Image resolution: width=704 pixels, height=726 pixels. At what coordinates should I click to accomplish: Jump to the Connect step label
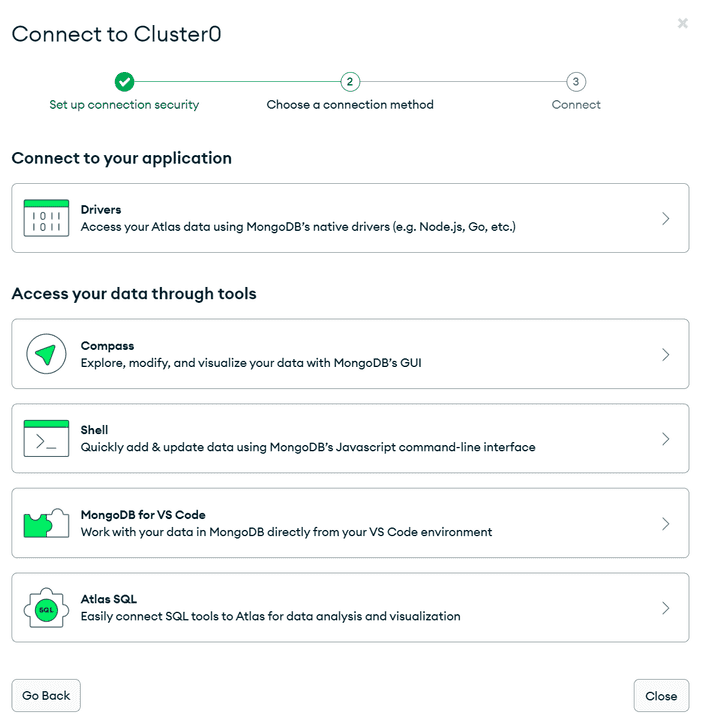[576, 105]
